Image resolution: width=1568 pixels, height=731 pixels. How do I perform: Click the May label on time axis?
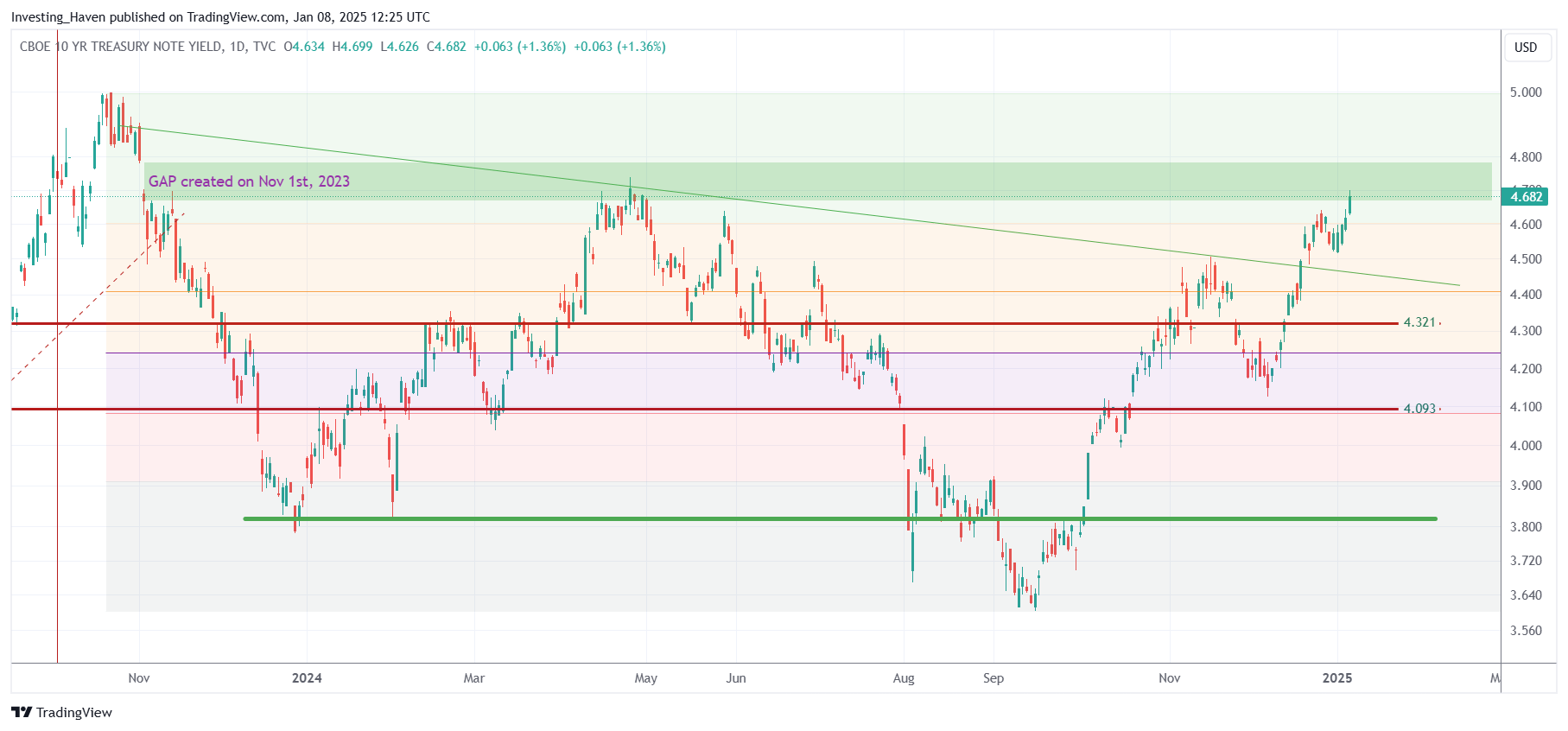pyautogui.click(x=646, y=678)
